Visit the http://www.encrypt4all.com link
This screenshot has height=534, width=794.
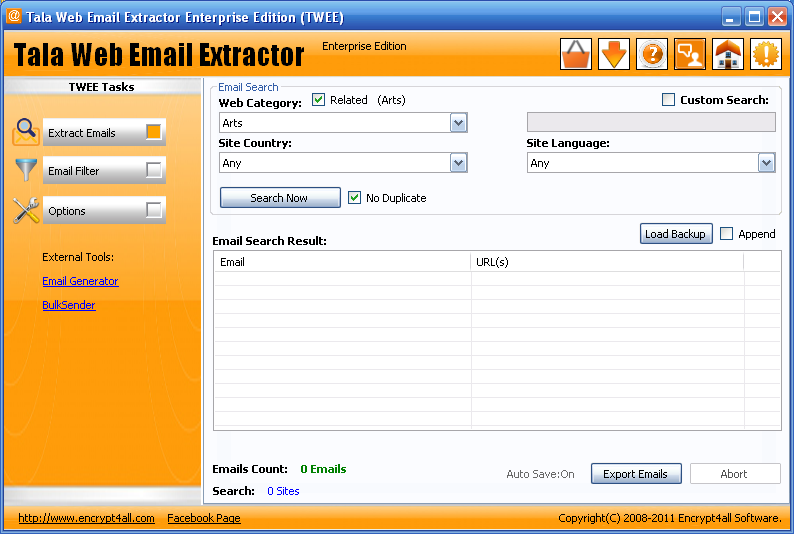pyautogui.click(x=86, y=518)
